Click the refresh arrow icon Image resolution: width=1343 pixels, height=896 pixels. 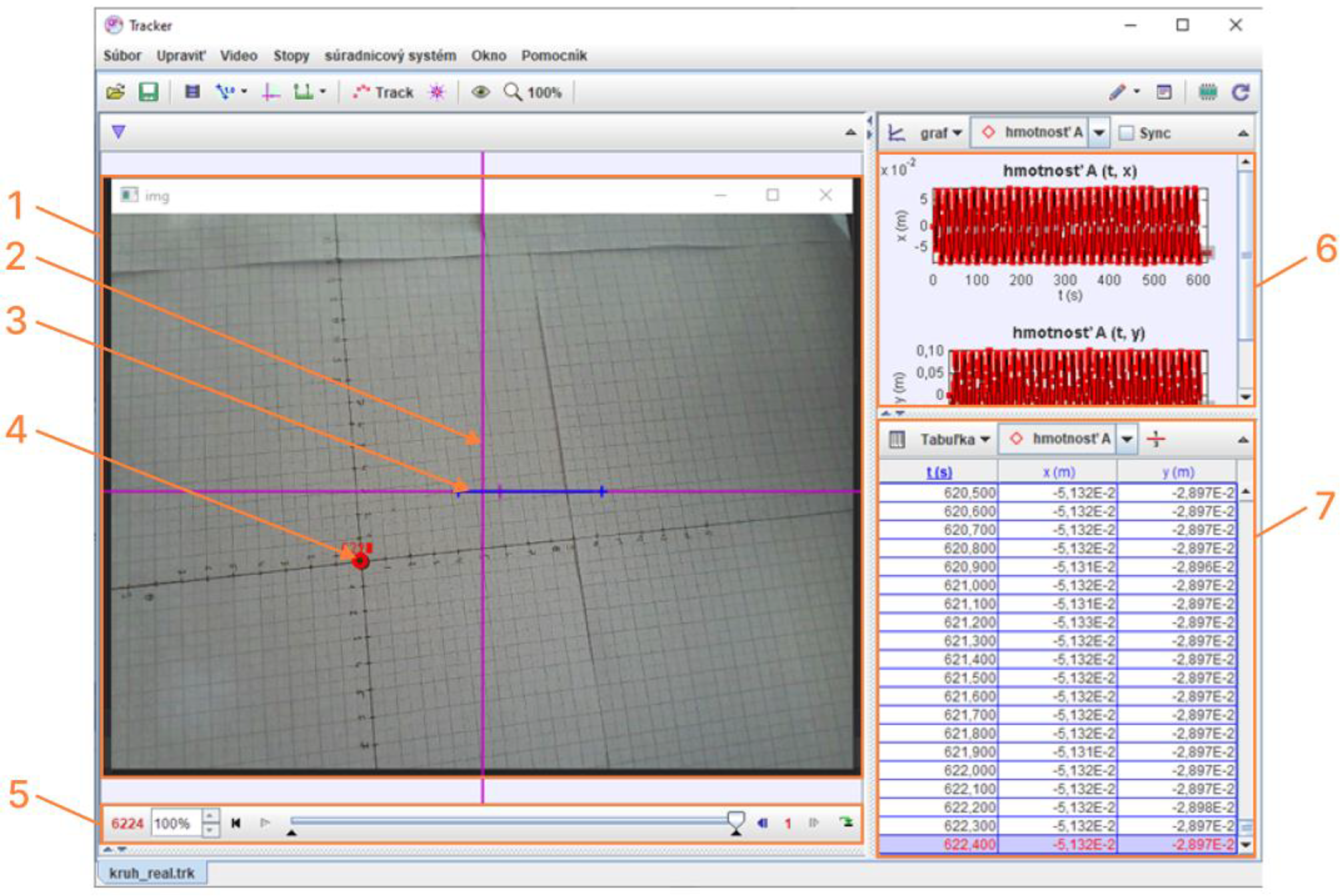[x=1240, y=93]
